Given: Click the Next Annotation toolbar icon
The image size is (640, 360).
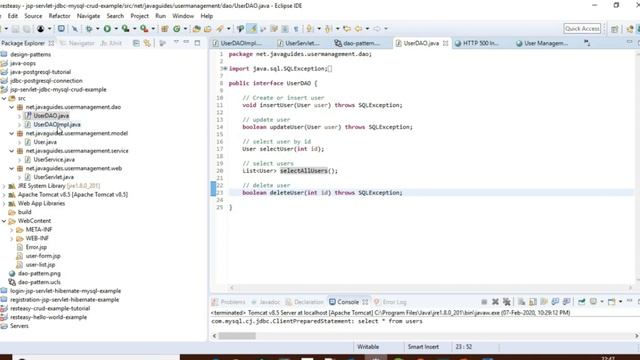Looking at the screenshot, I should tap(310, 29).
